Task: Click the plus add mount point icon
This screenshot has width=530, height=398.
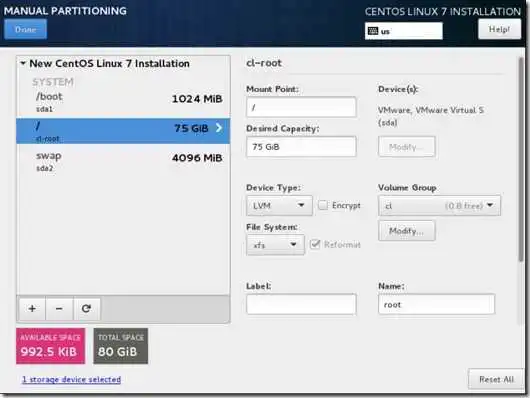Action: coord(32,308)
